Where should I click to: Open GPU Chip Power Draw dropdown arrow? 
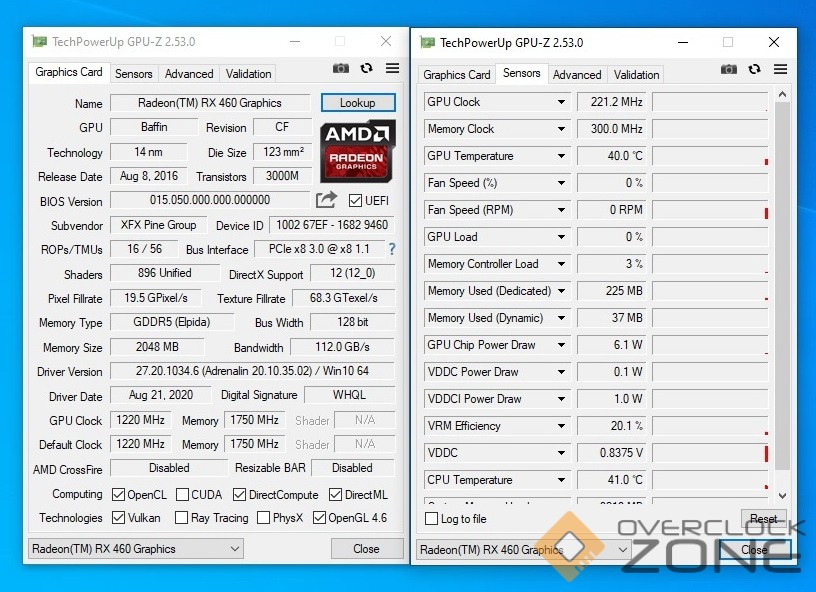(561, 345)
